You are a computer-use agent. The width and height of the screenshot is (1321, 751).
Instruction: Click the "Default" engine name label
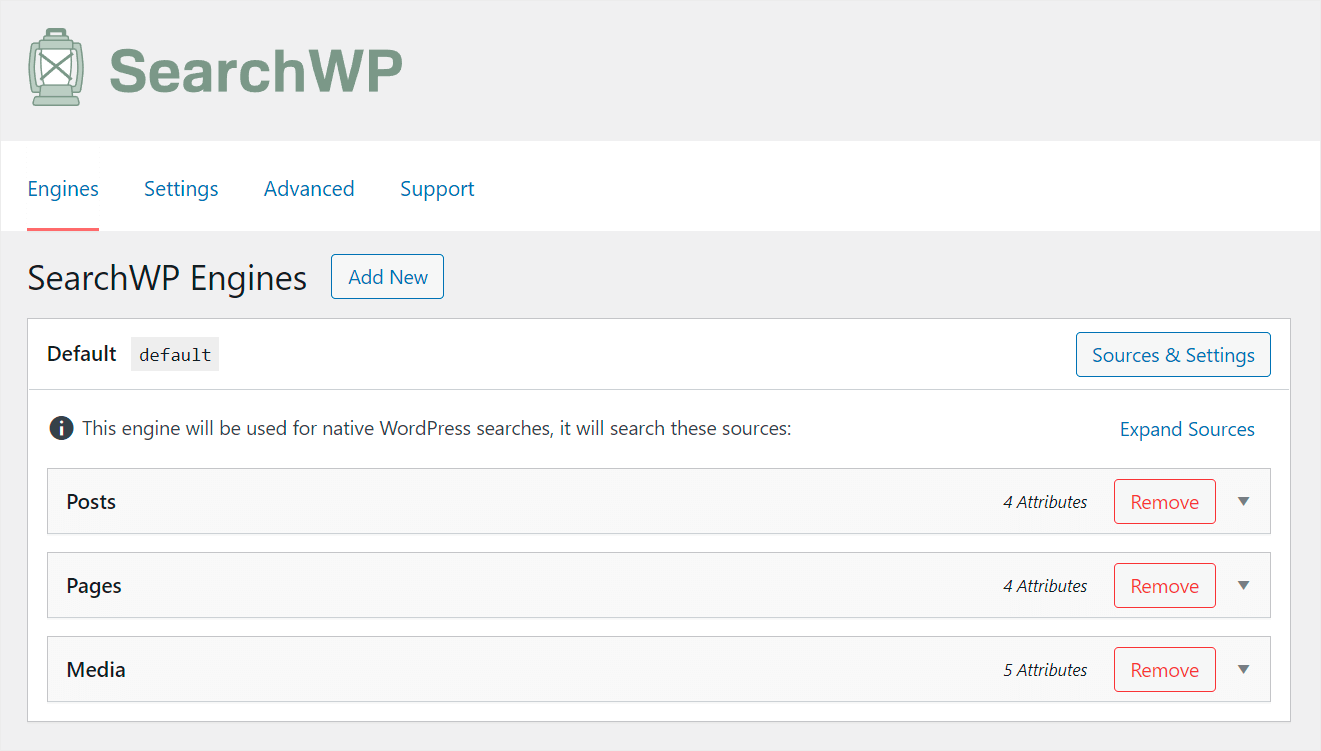pyautogui.click(x=82, y=354)
